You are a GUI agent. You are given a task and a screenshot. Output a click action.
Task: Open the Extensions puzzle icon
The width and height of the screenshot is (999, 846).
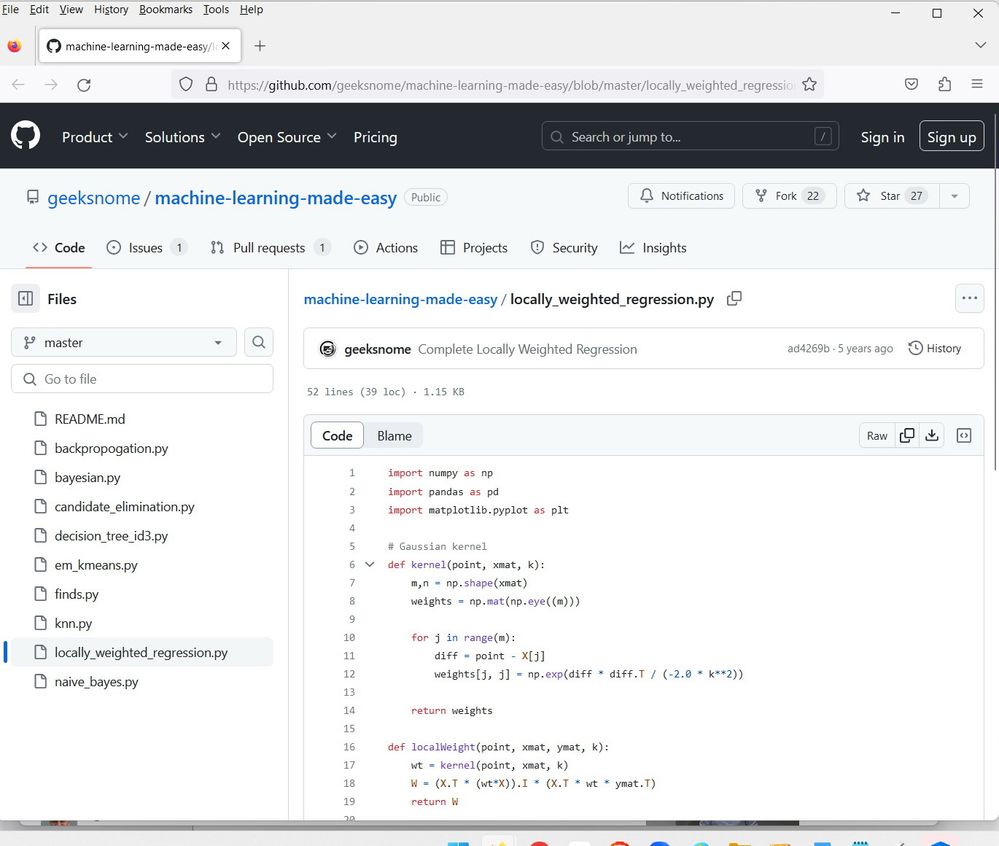point(945,84)
